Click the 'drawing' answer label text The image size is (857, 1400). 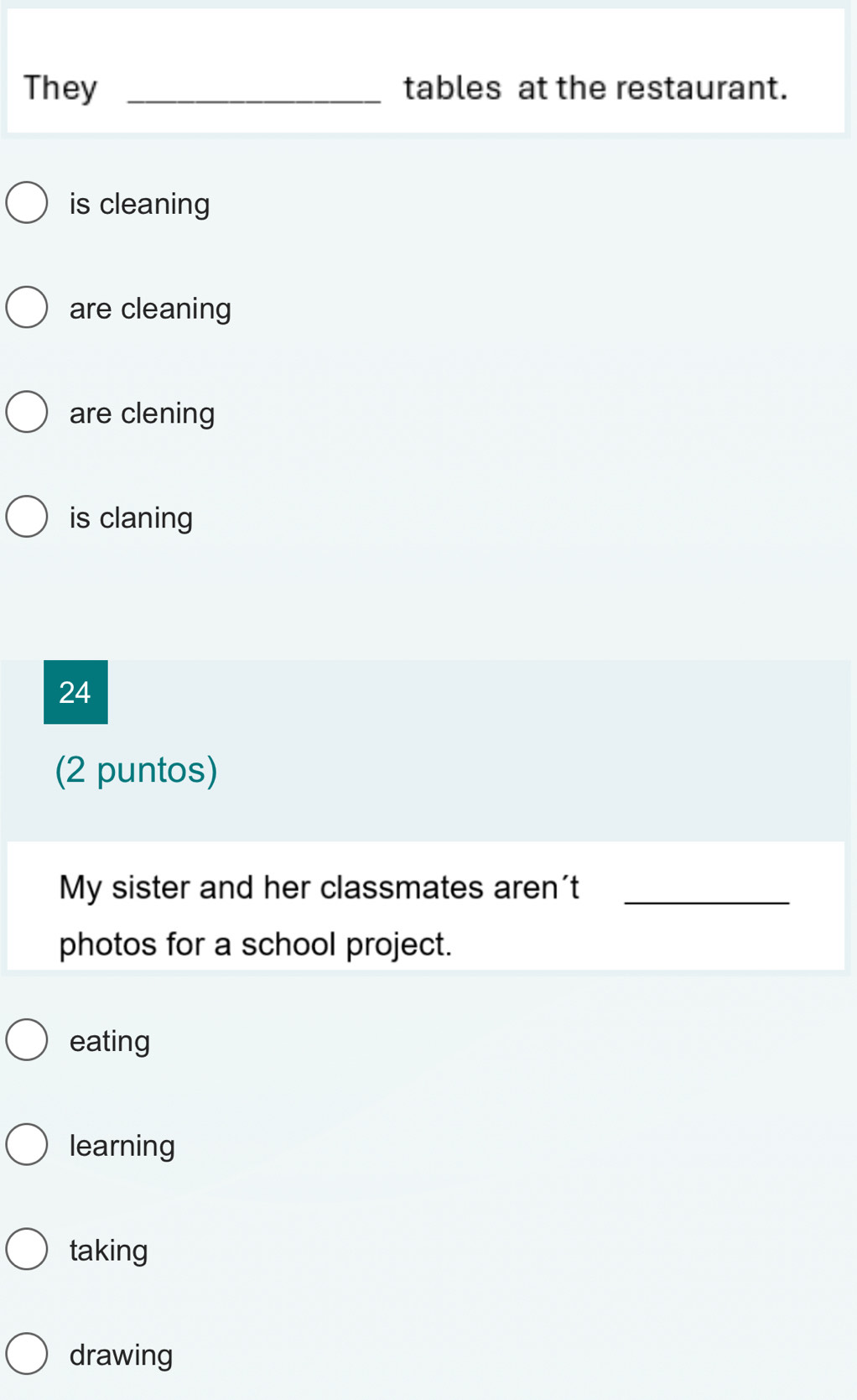[x=122, y=1355]
